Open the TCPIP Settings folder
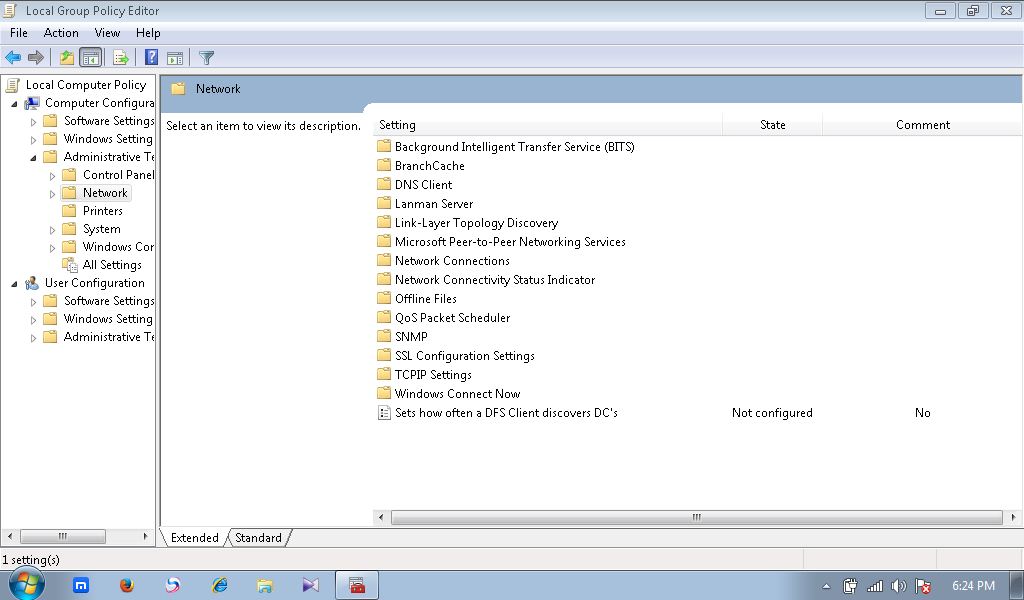 pos(433,374)
